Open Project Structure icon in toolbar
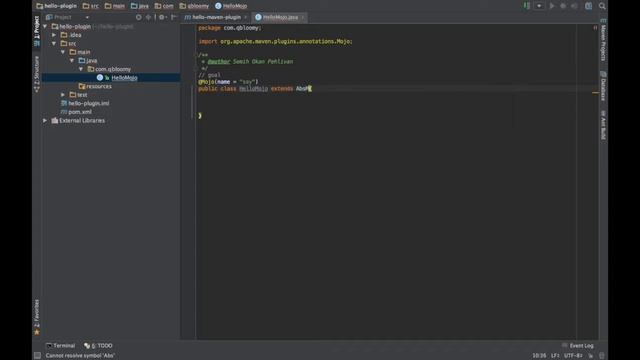 pyautogui.click(x=589, y=6)
